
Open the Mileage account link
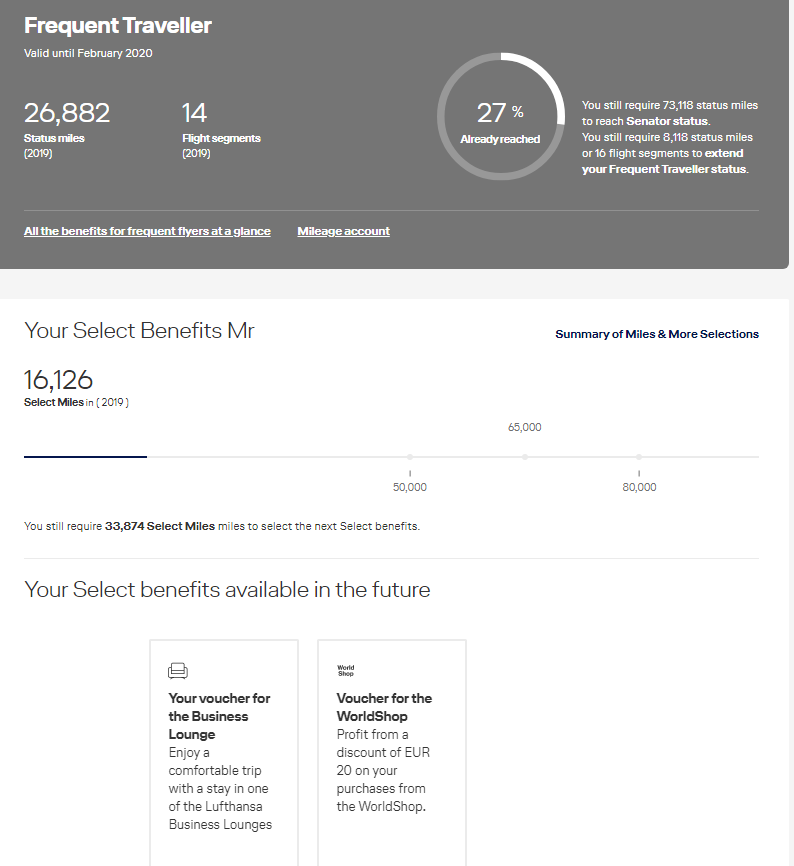click(343, 231)
